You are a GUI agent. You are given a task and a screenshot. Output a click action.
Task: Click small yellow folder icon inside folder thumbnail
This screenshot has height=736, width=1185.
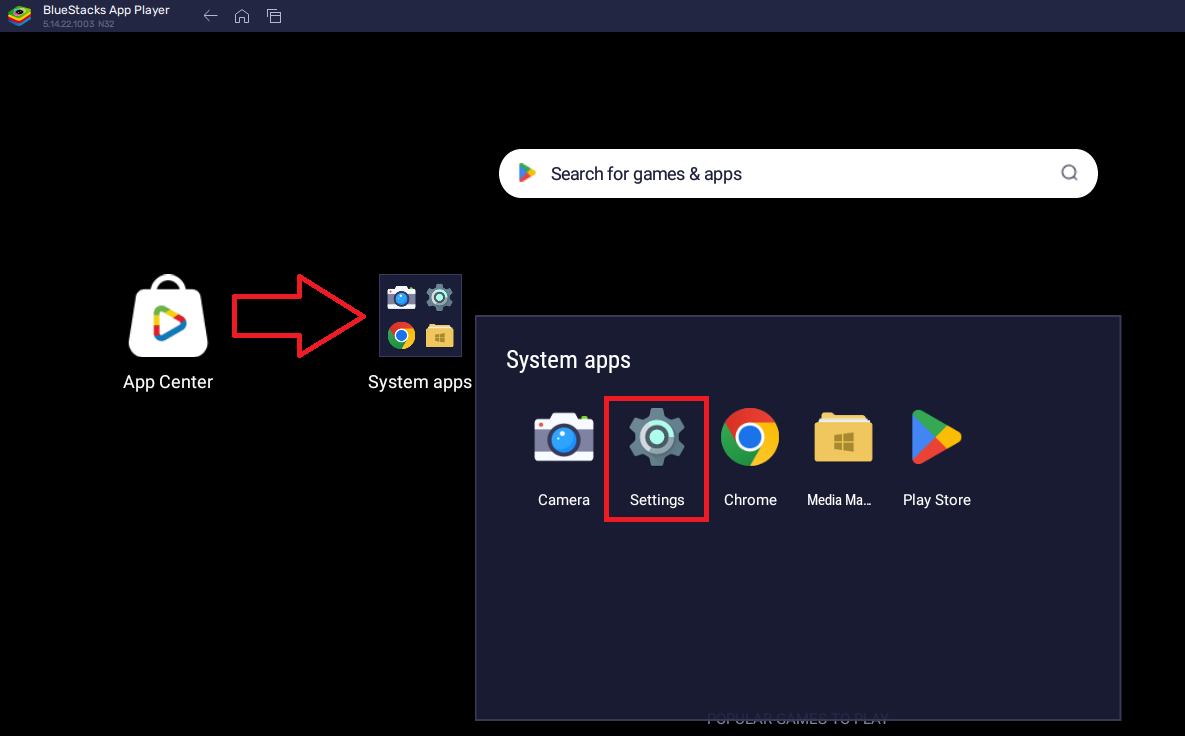pos(439,335)
